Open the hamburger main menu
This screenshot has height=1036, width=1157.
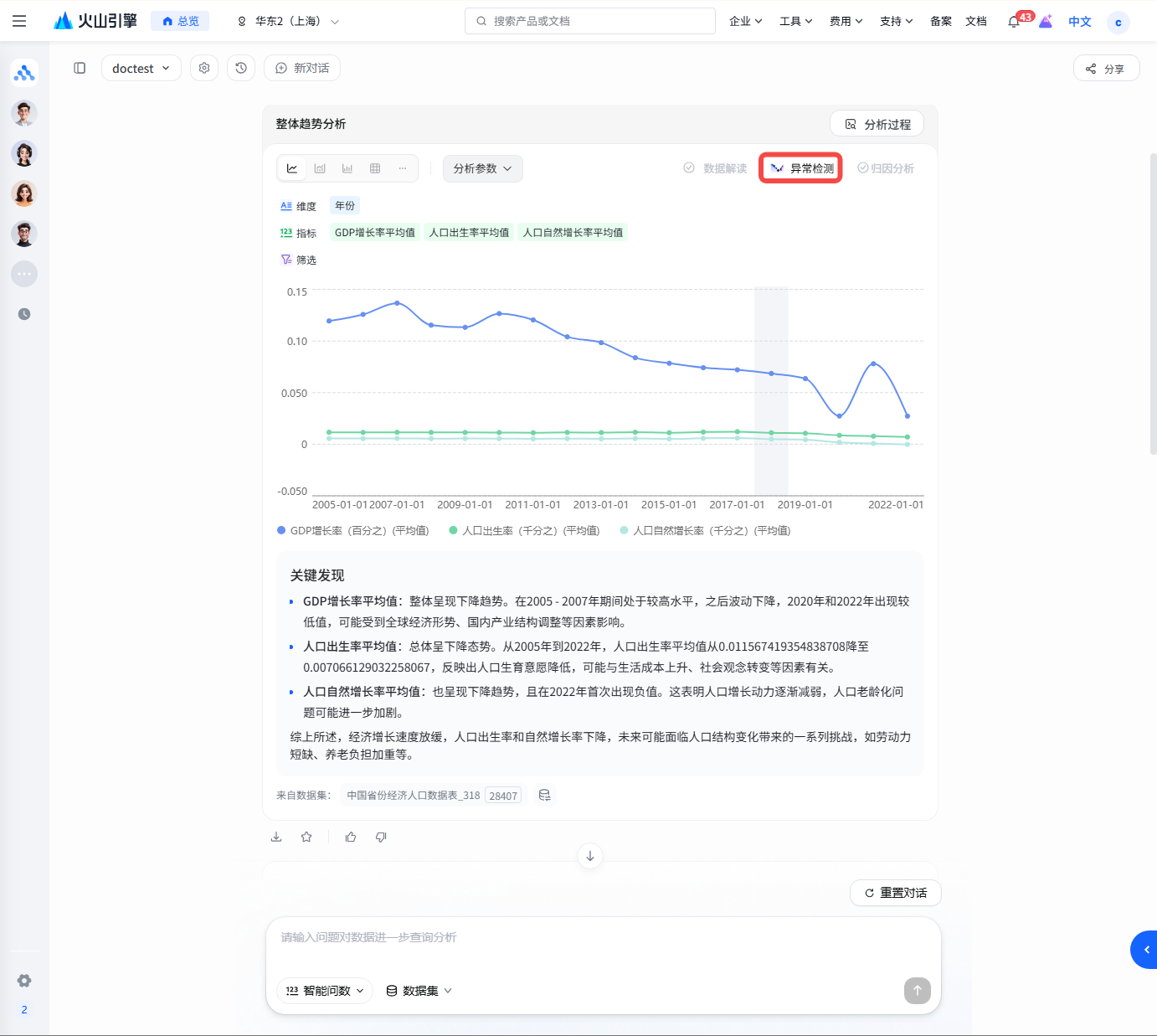[x=19, y=21]
